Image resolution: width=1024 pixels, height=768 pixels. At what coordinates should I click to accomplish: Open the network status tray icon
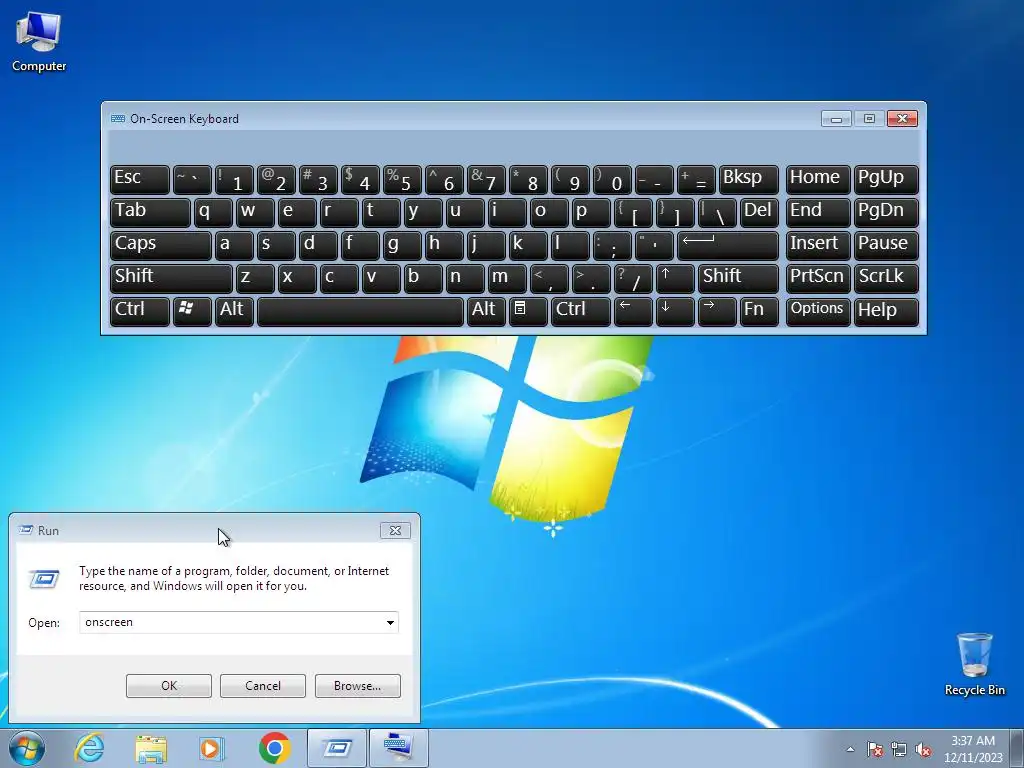pyautogui.click(x=899, y=749)
